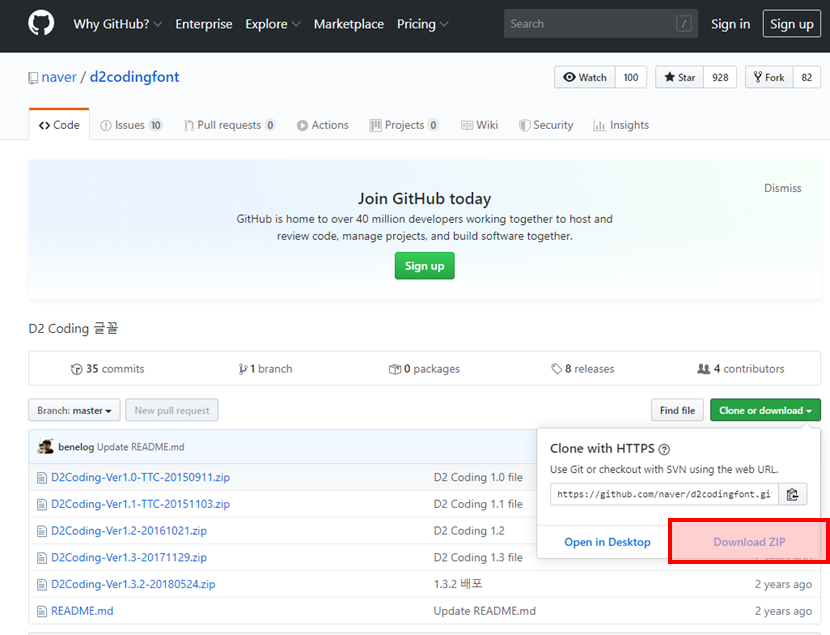Open the d2codingfont repository link
This screenshot has width=830, height=635.
point(134,77)
